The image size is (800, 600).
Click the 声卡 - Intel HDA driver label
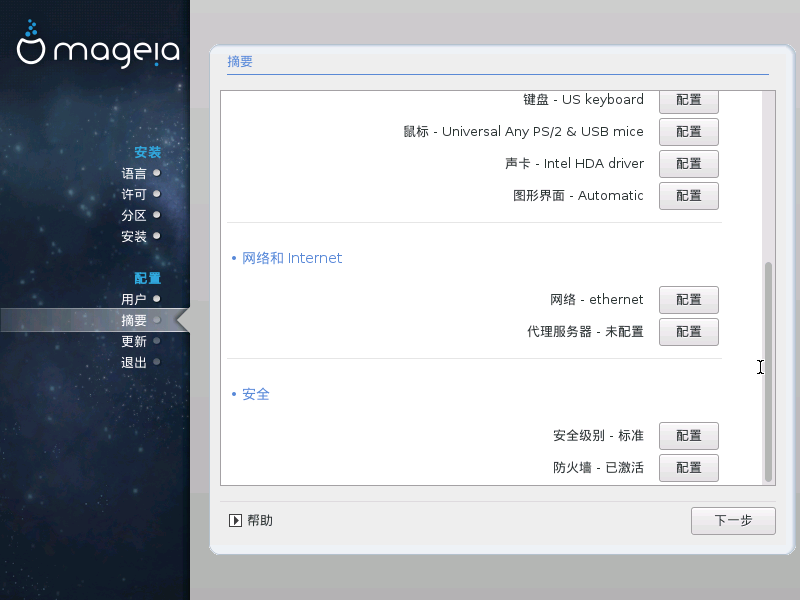pyautogui.click(x=574, y=163)
